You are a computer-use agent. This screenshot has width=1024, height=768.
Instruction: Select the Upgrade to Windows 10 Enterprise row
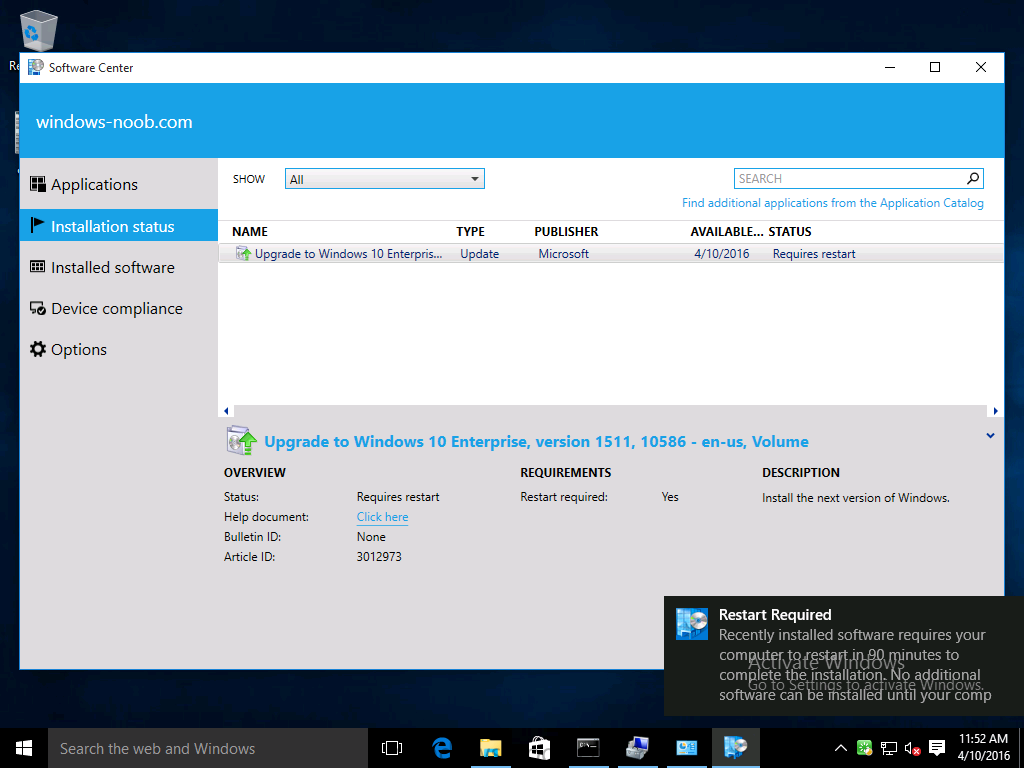point(611,253)
